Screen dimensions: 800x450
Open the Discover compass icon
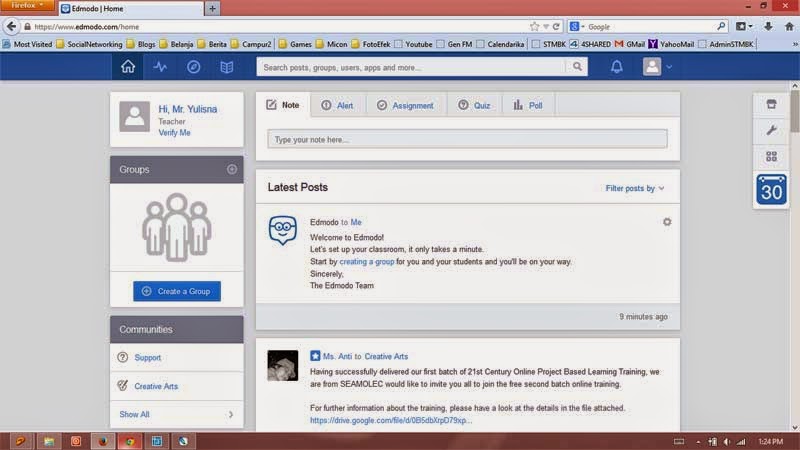tap(193, 67)
